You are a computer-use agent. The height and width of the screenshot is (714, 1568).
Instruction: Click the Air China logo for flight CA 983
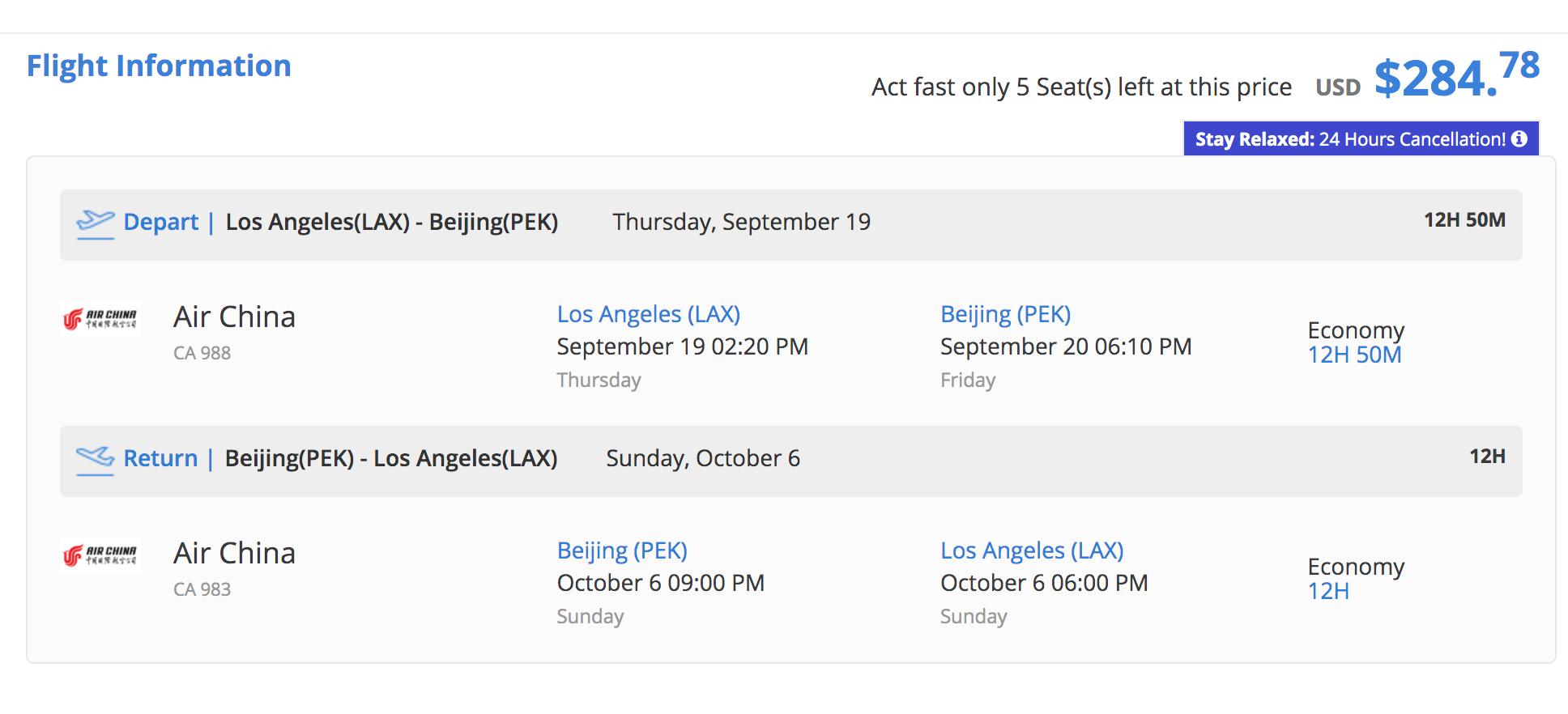pyautogui.click(x=100, y=555)
